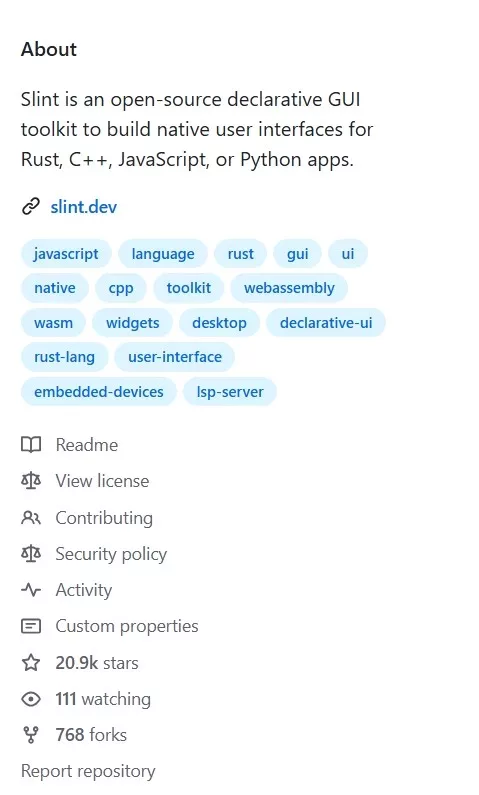The height and width of the screenshot is (795, 479).
Task: Open the Security policy link
Action: (111, 554)
